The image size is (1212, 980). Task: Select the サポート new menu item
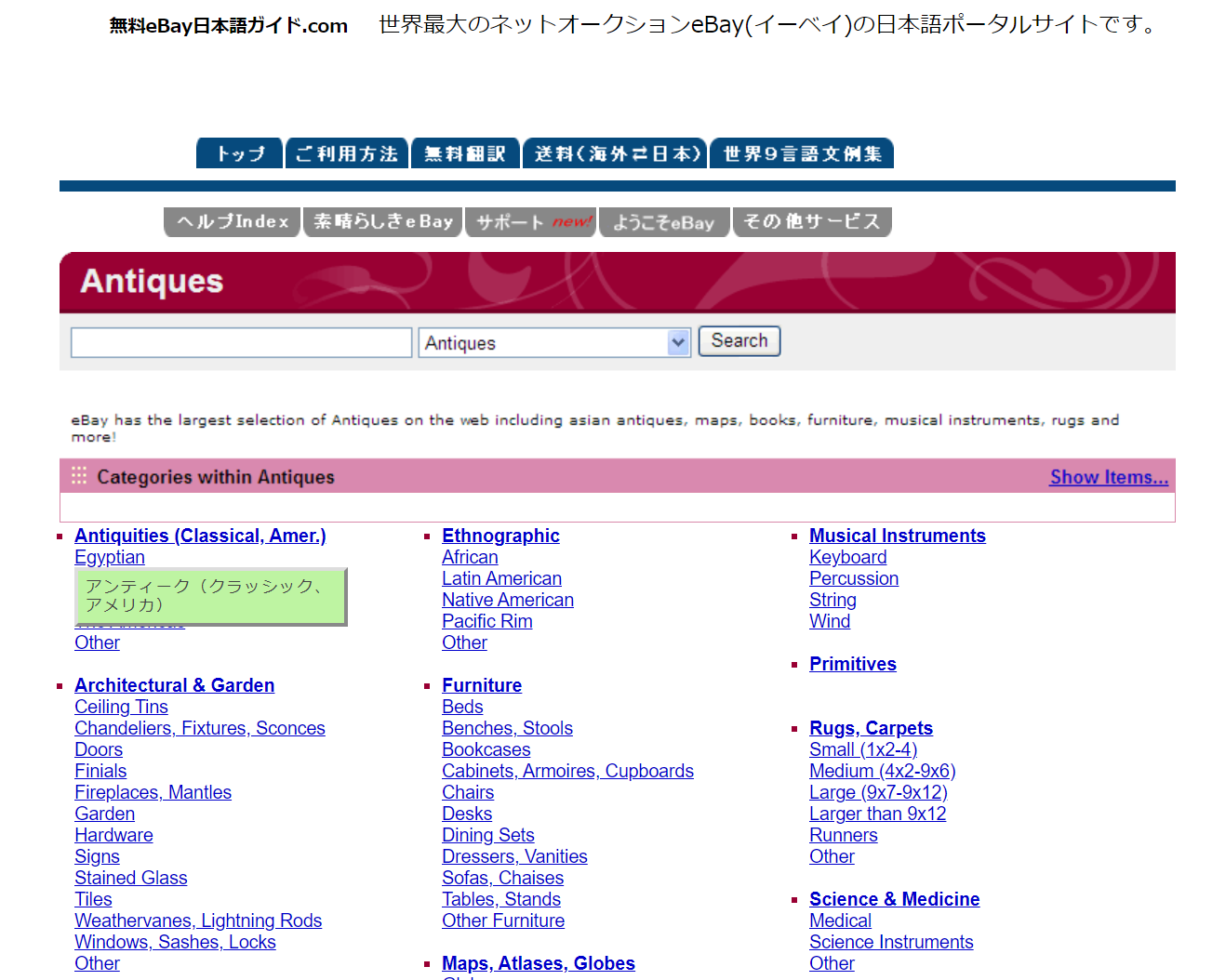click(530, 222)
